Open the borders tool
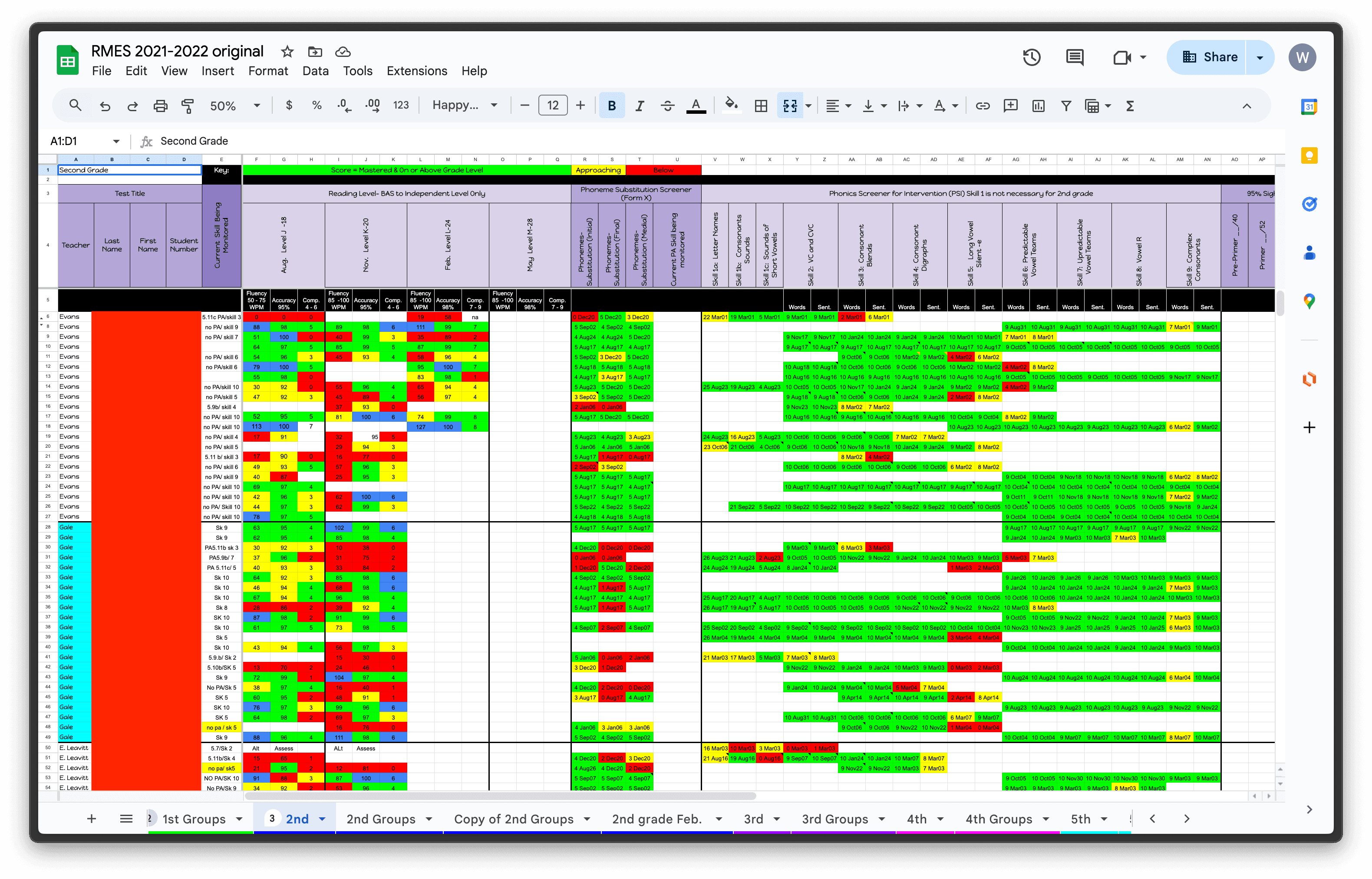Viewport: 1372px width, 879px height. click(761, 106)
